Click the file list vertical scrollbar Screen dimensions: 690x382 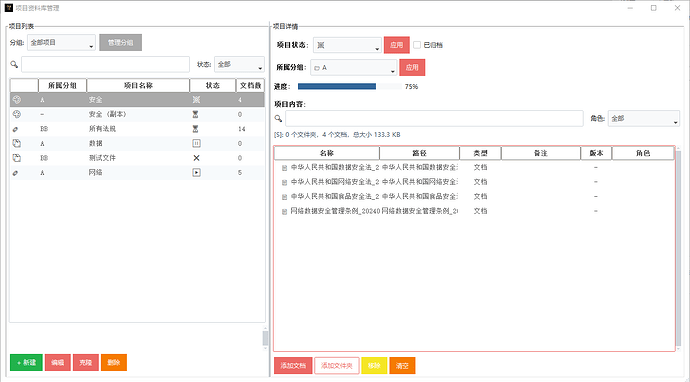(x=679, y=248)
